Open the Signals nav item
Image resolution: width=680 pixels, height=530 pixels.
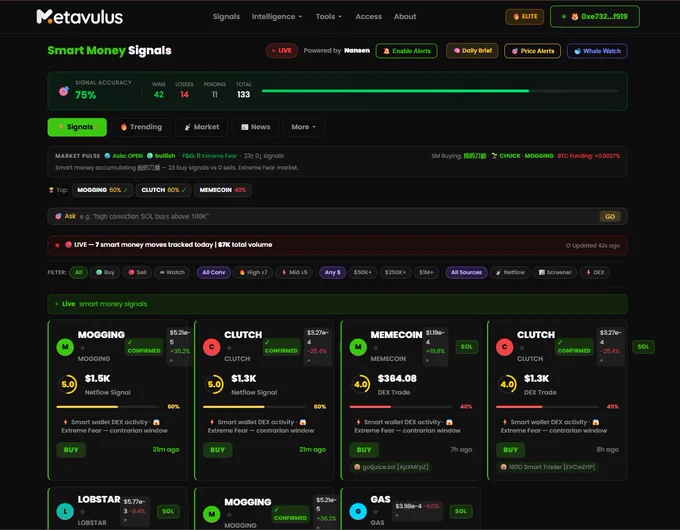tap(226, 16)
